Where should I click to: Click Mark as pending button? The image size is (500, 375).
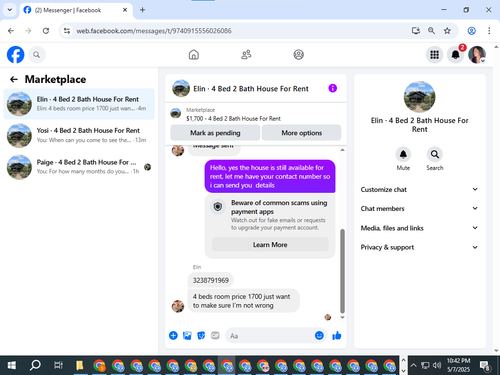click(215, 133)
